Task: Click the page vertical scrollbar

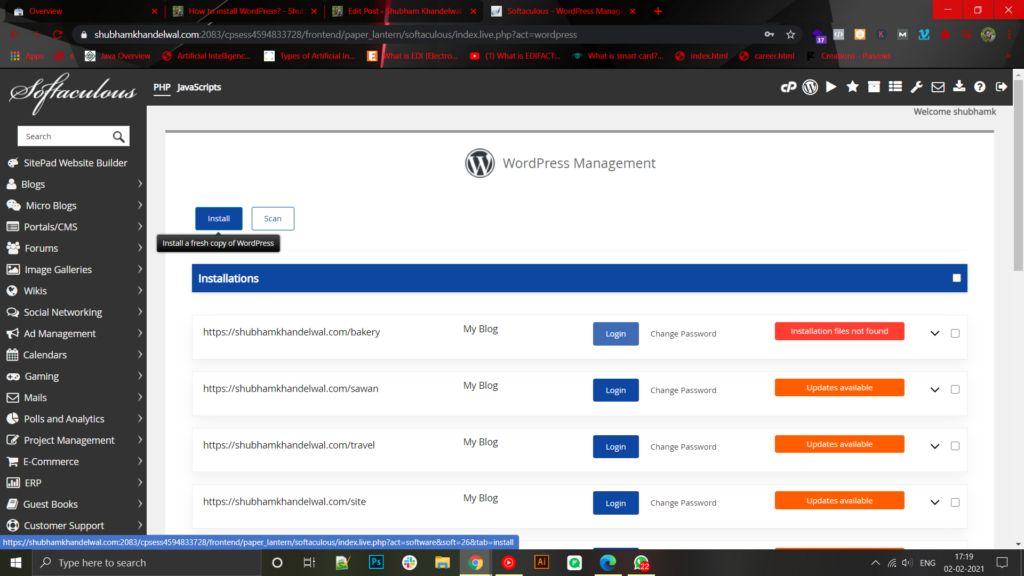Action: point(1018,173)
